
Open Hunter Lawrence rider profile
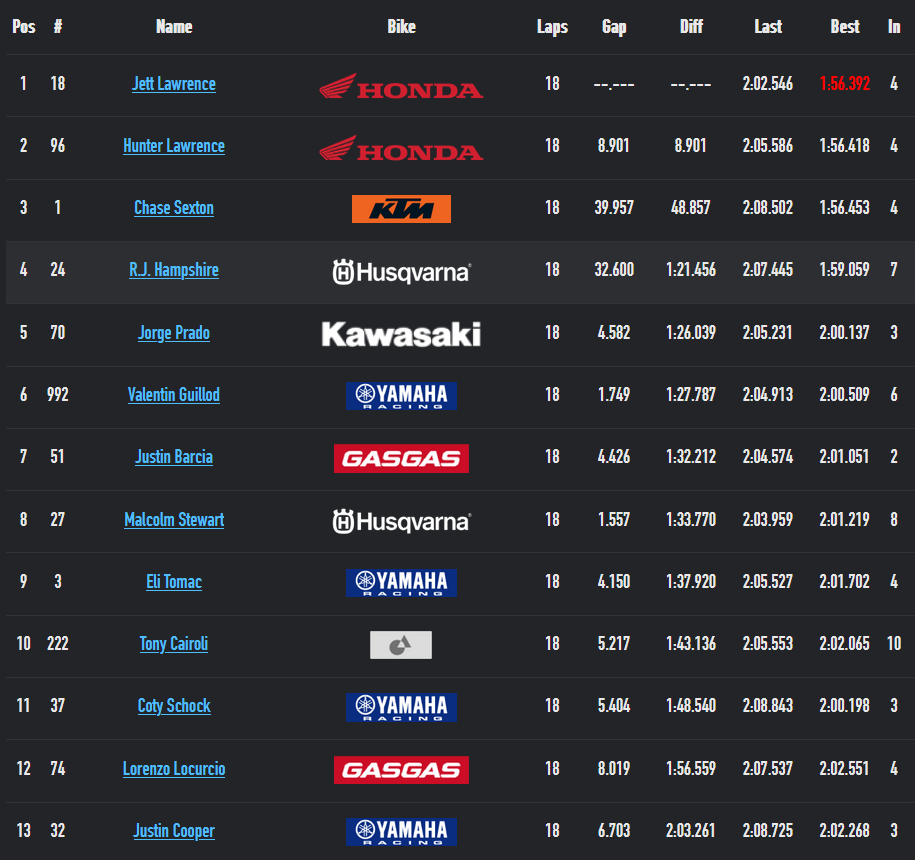tap(174, 146)
